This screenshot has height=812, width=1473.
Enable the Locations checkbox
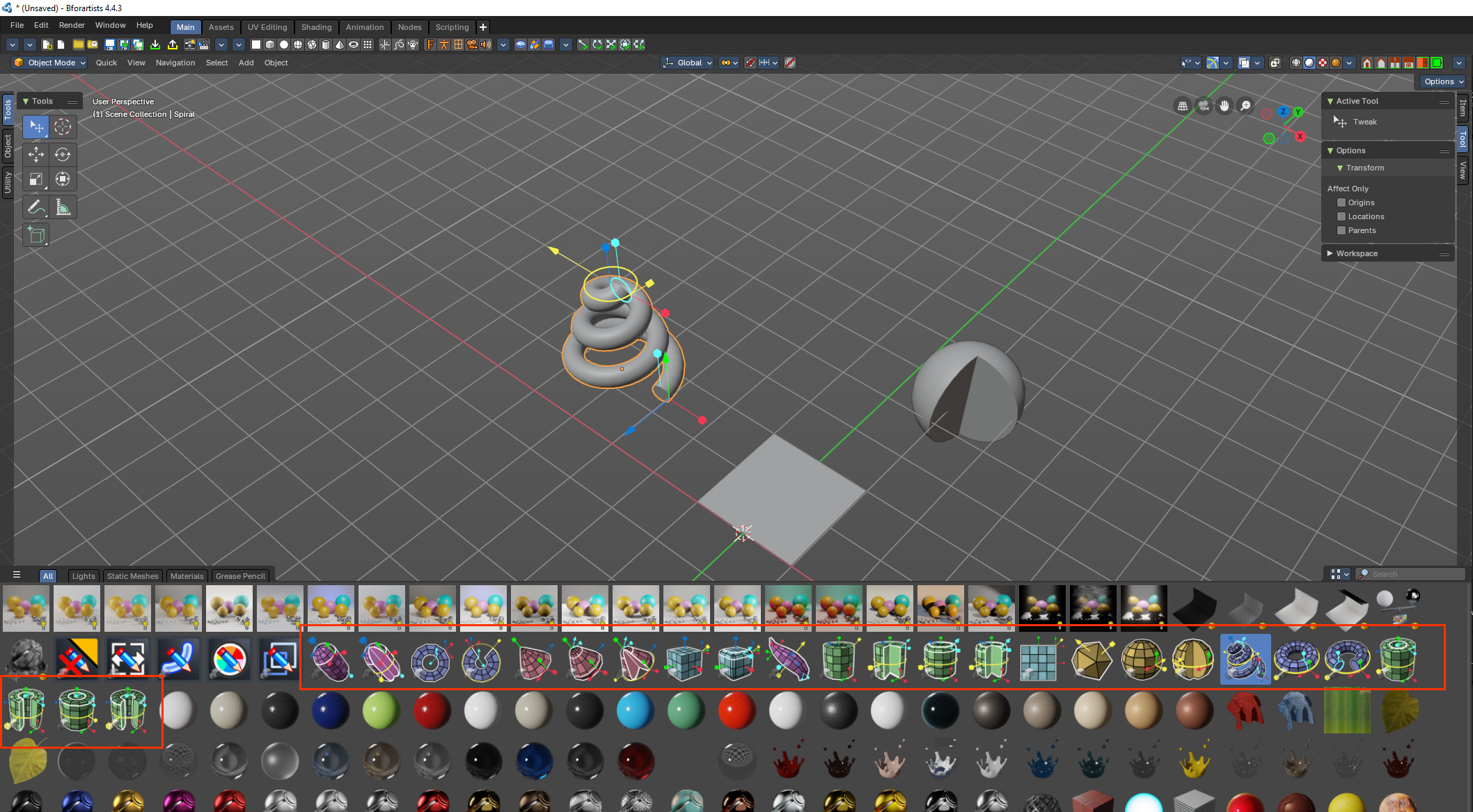1341,216
